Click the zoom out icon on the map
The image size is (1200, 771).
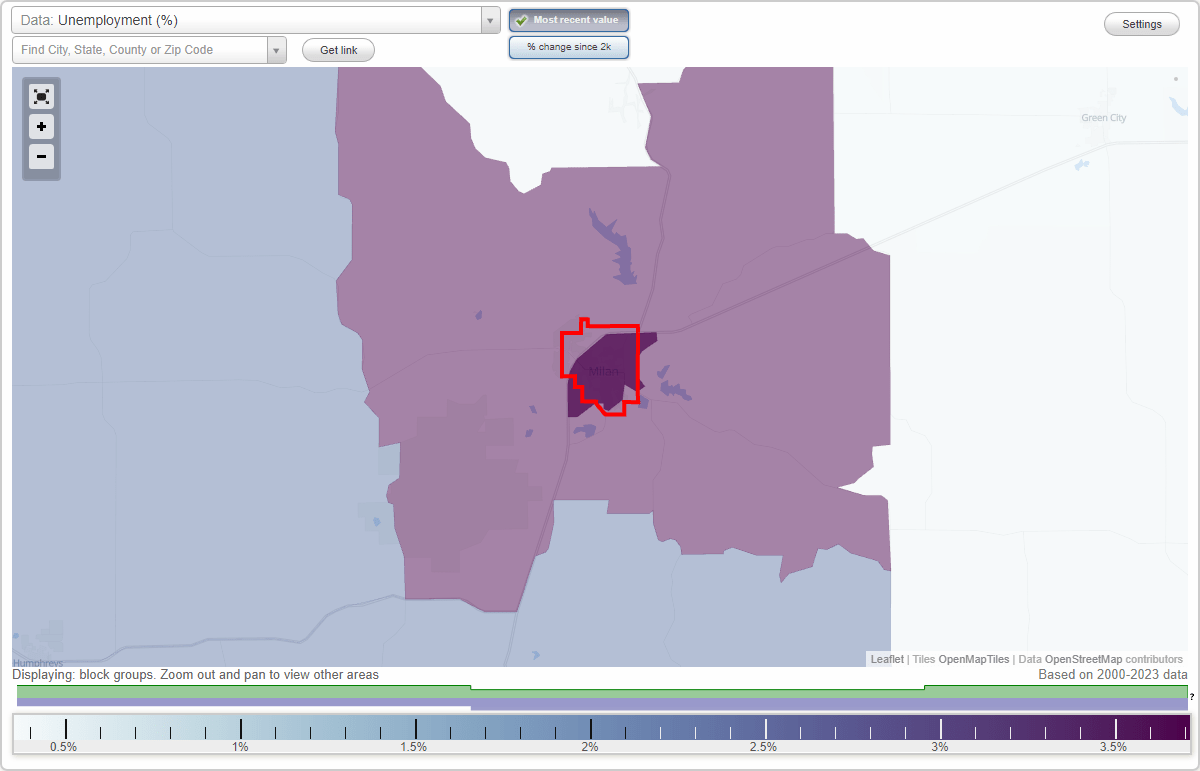click(x=41, y=157)
